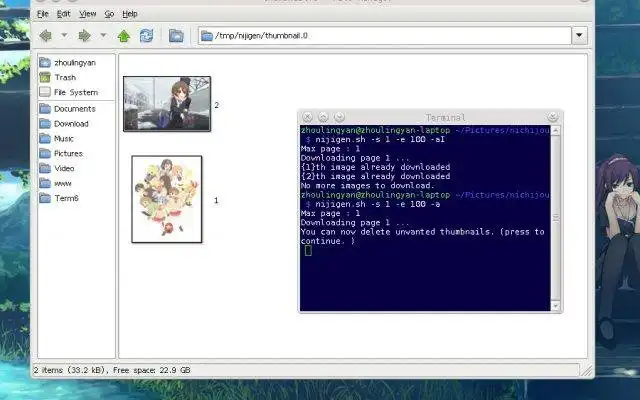This screenshot has height=400, width=640.
Task: Click the Terminal right-side title bar button
Action: click(553, 118)
